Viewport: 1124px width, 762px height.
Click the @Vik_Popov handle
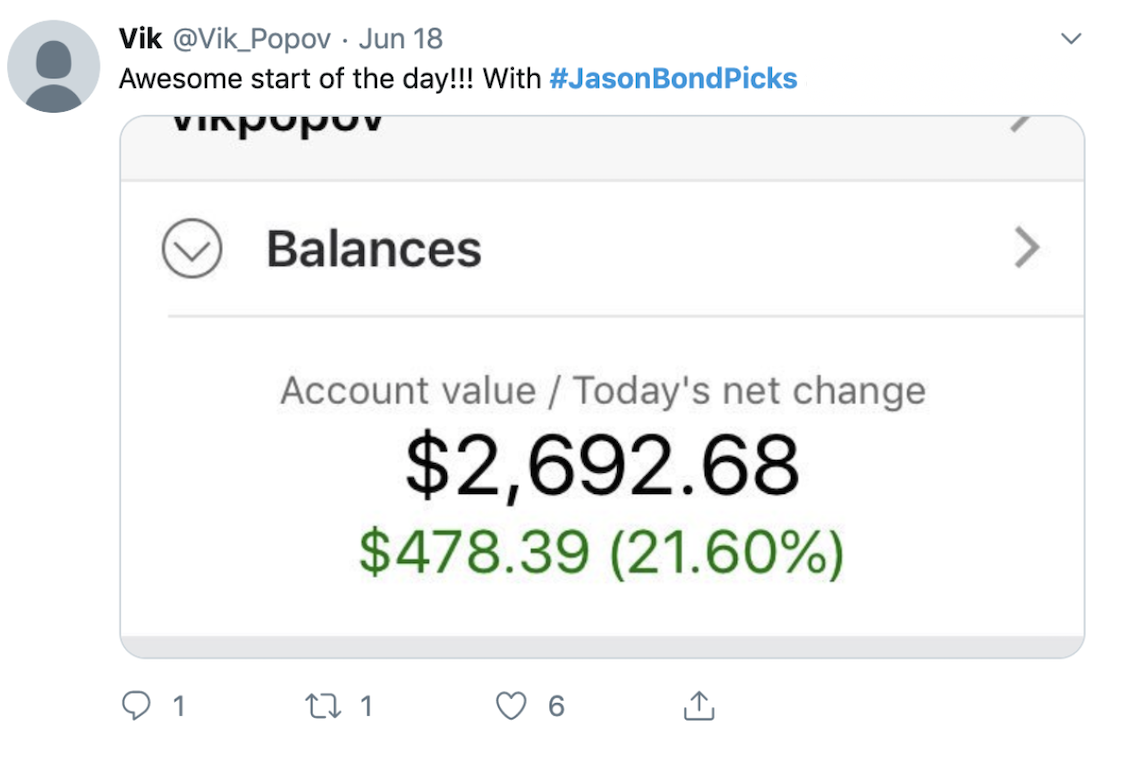[x=252, y=39]
